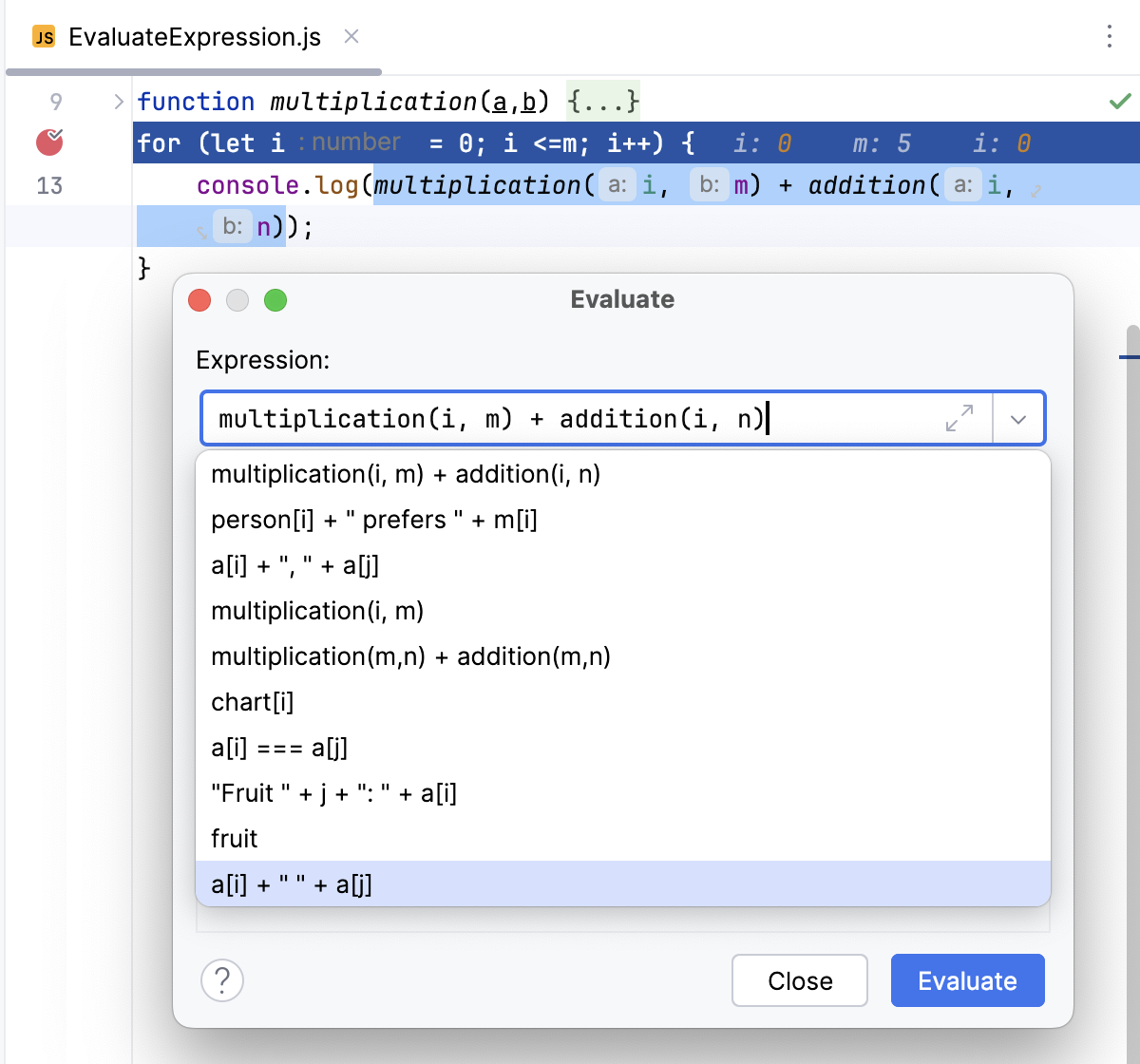The height and width of the screenshot is (1064, 1140).
Task: Click the JS file type icon in the tab
Action: [x=43, y=38]
